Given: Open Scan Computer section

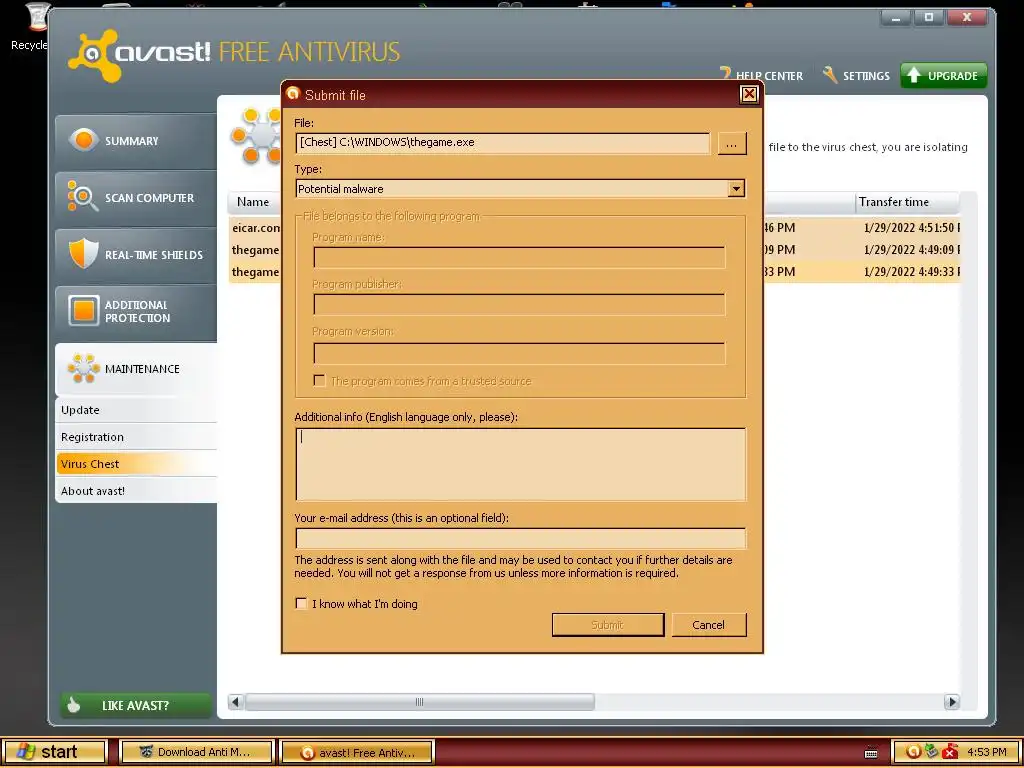Looking at the screenshot, I should coord(136,198).
